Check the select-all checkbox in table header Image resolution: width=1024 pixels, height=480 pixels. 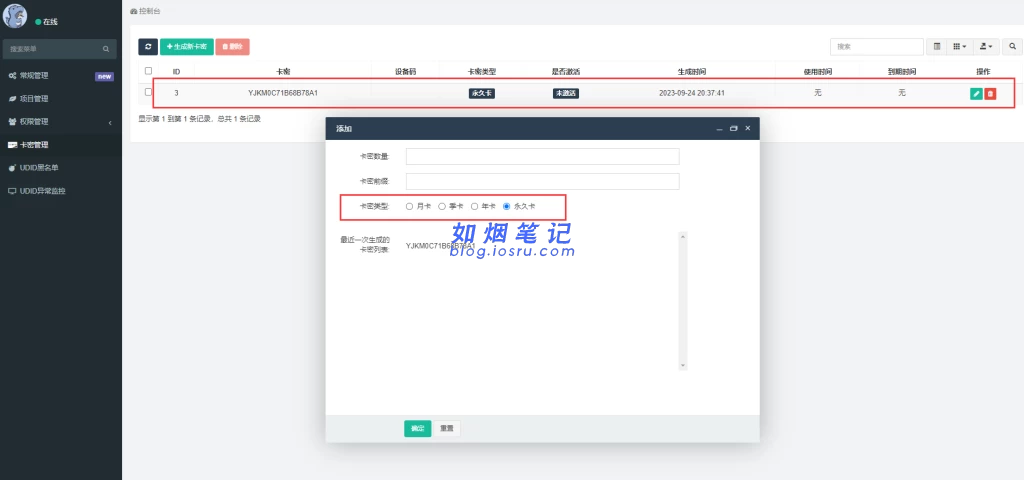point(148,71)
